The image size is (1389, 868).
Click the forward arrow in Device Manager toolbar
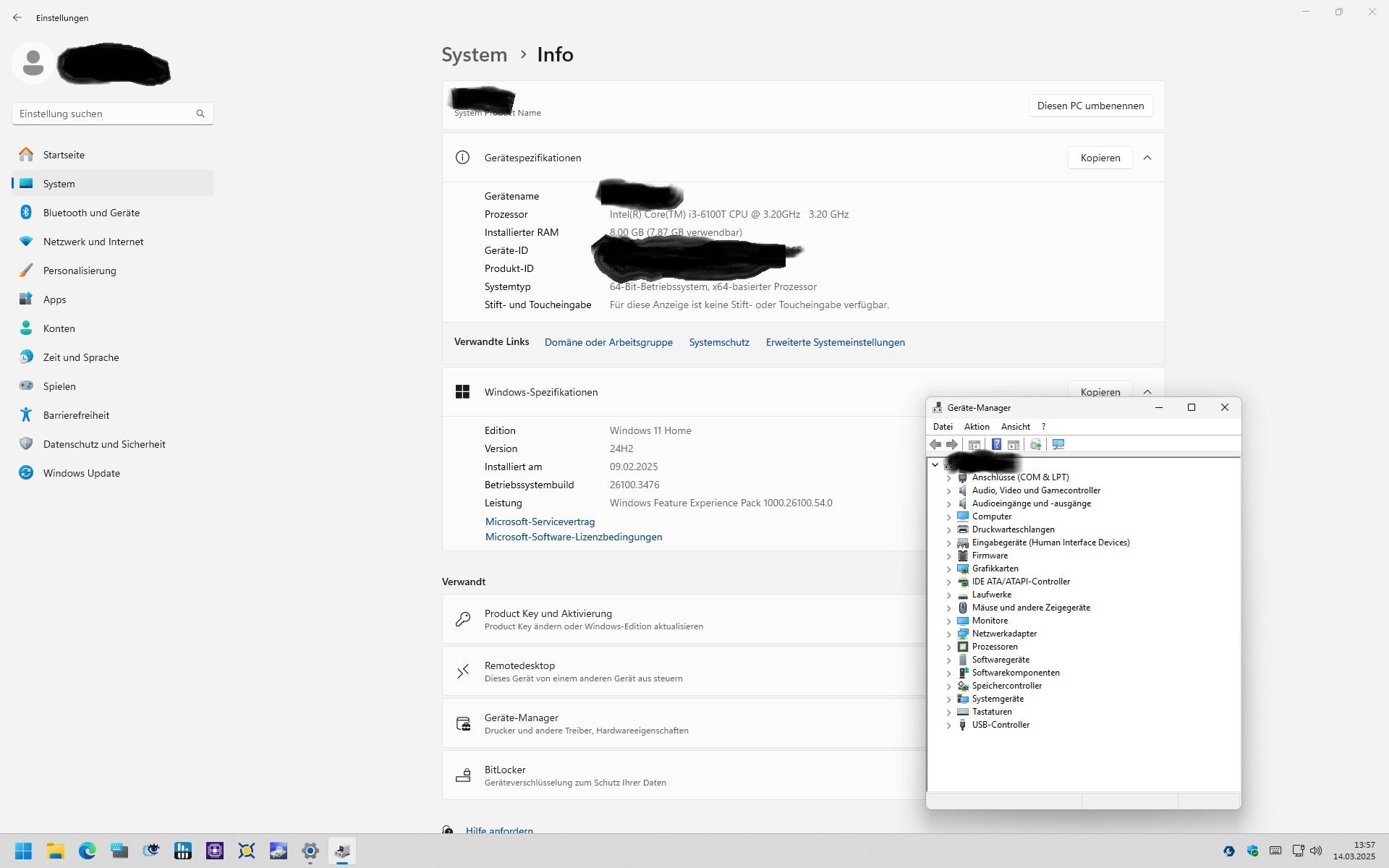point(952,445)
